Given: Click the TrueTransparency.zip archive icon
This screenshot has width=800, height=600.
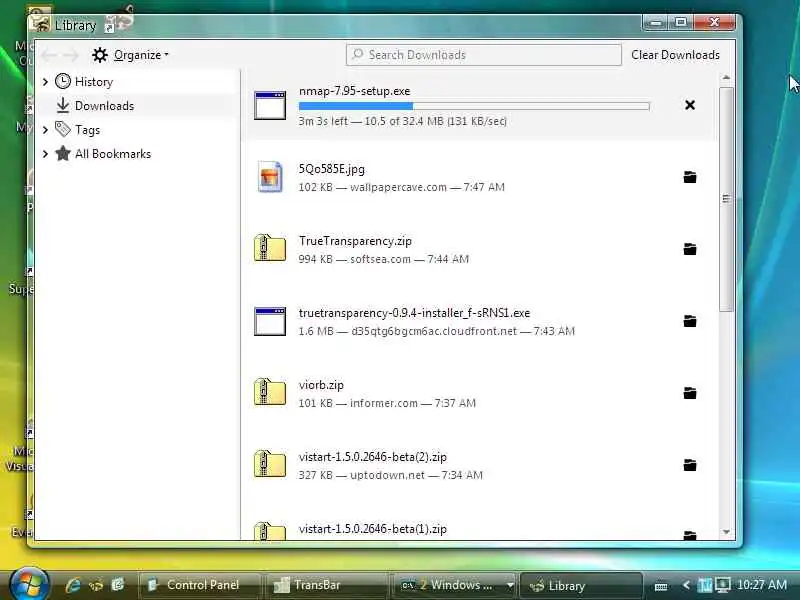Looking at the screenshot, I should [x=270, y=248].
